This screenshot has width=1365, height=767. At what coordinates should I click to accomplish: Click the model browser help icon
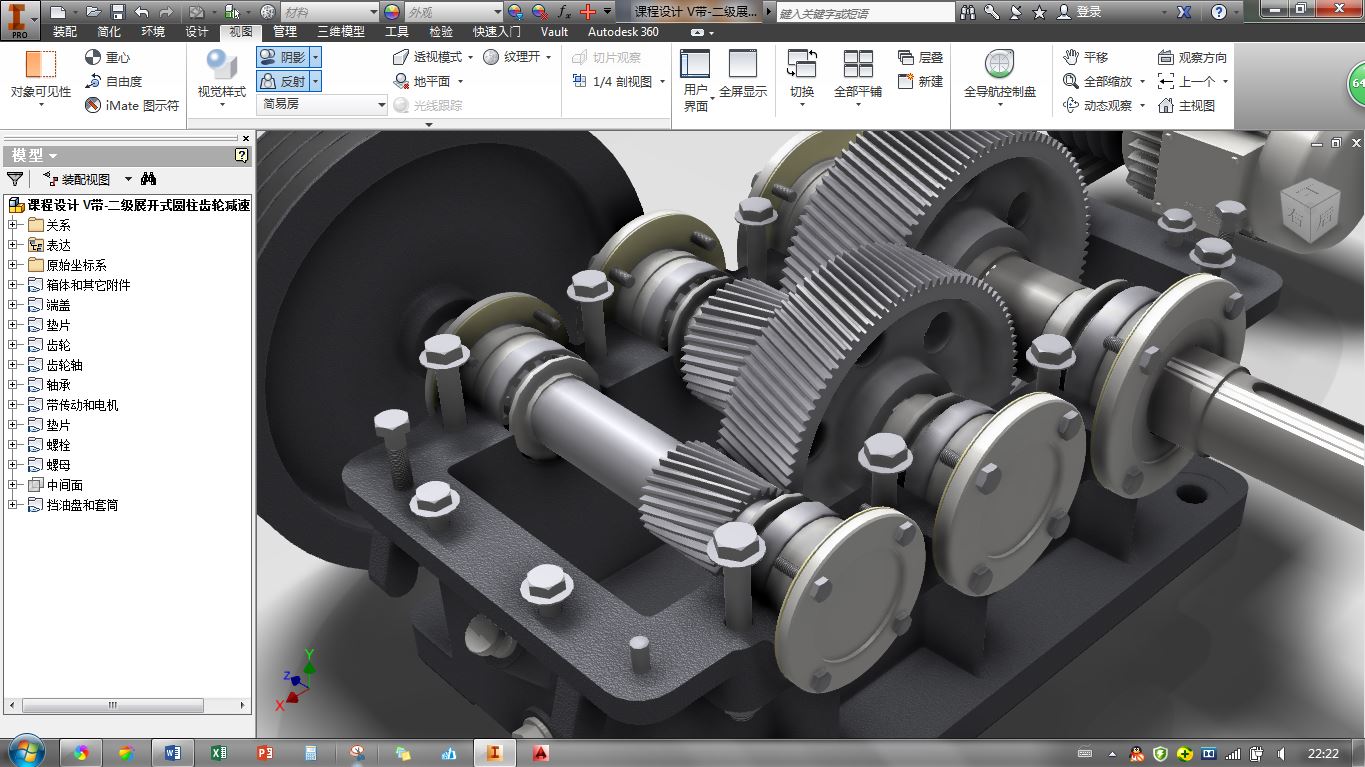(241, 155)
